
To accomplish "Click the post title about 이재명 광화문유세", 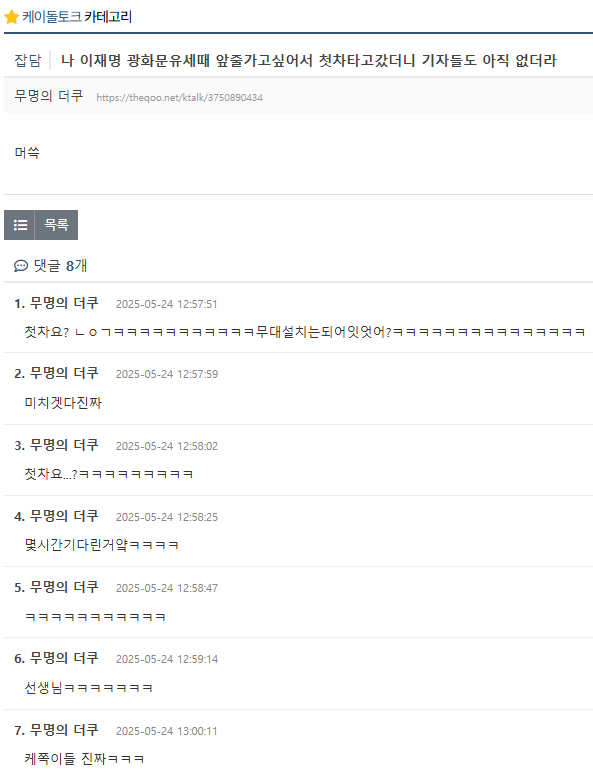I will pos(309,61).
